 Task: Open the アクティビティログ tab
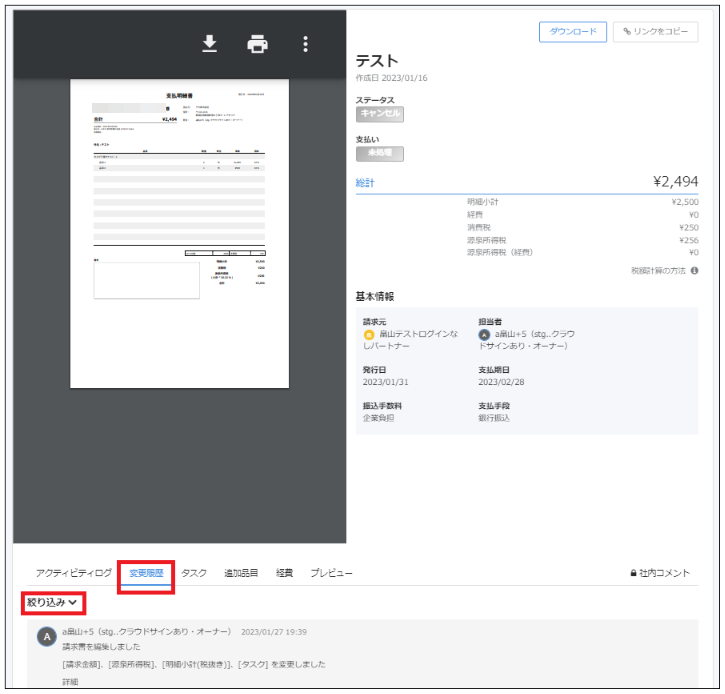click(74, 573)
